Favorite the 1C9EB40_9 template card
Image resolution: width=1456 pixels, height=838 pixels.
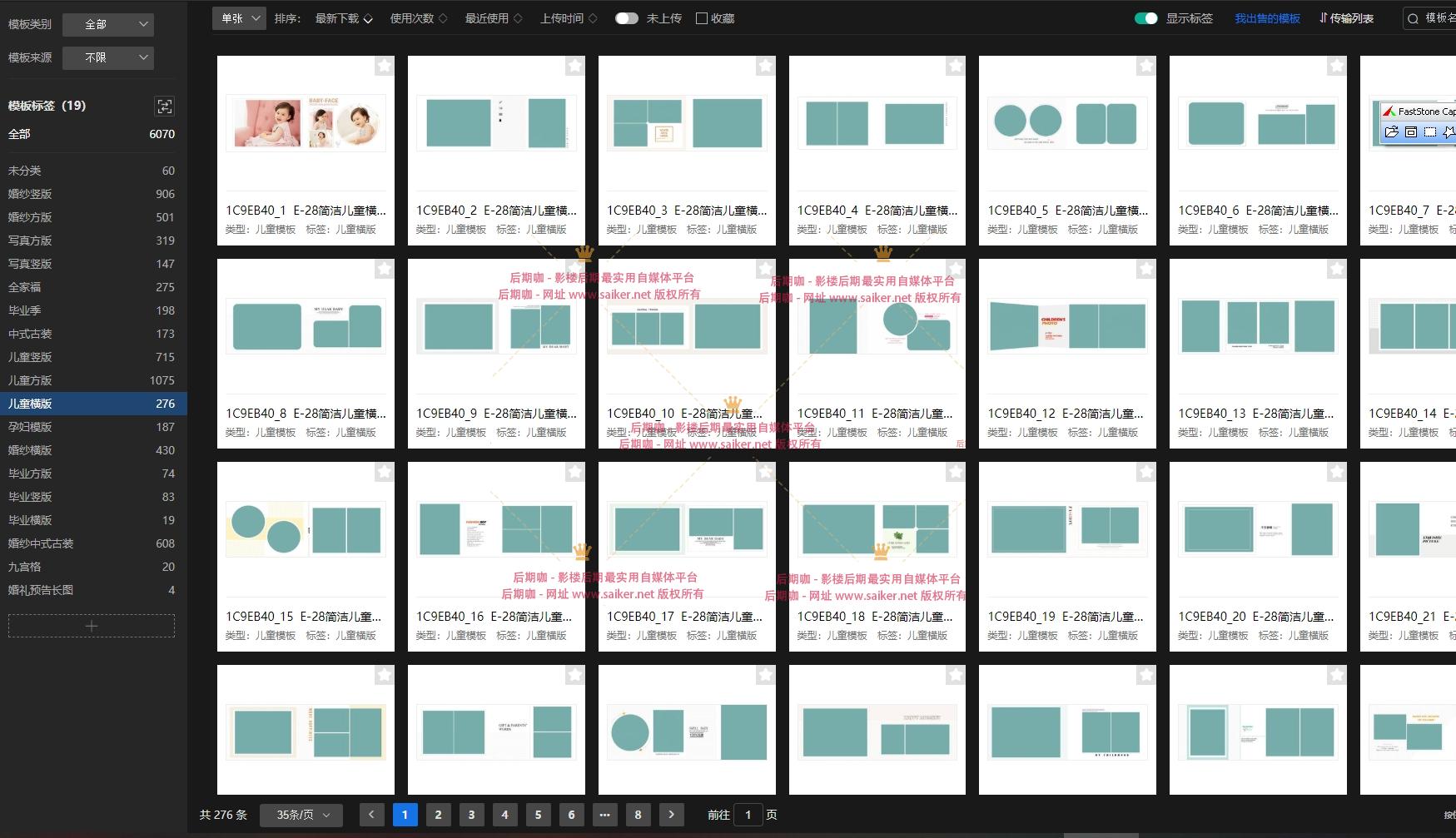(x=574, y=269)
